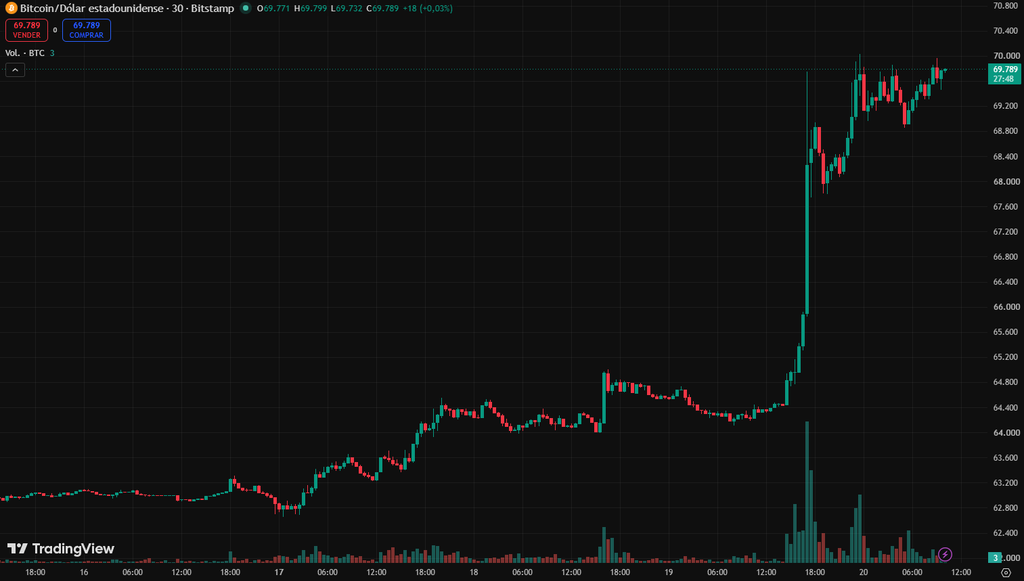The width and height of the screenshot is (1024, 581).
Task: Click the 66.000 price axis label
Action: point(1006,307)
